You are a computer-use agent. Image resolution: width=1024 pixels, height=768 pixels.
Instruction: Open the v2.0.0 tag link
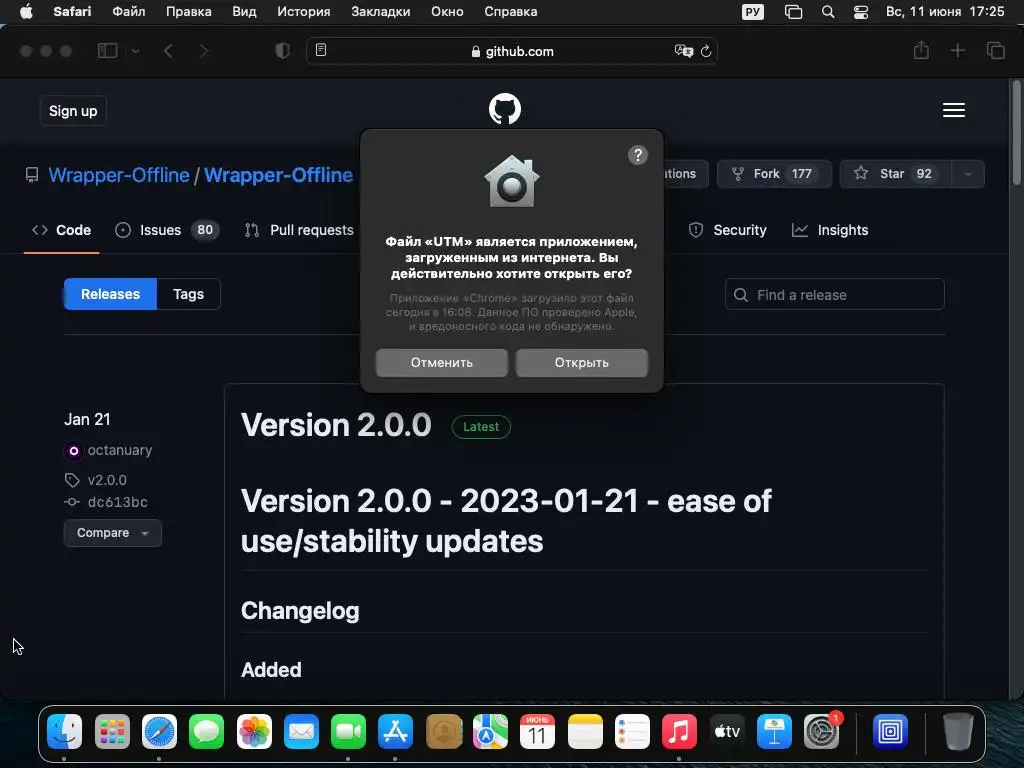[x=107, y=480]
